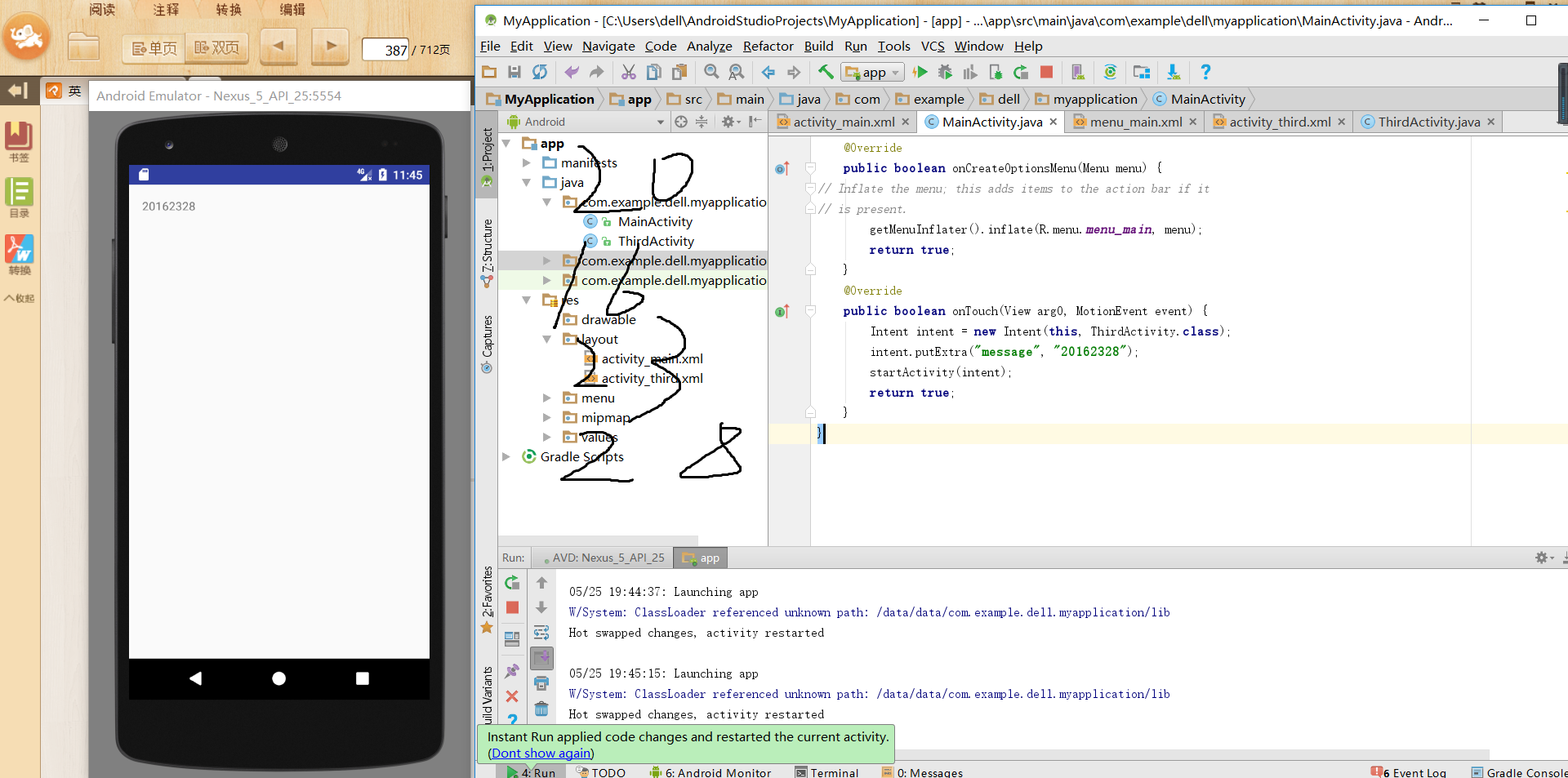Viewport: 1568px width, 778px height.
Task: Click the green Run app icon
Action: tap(920, 72)
